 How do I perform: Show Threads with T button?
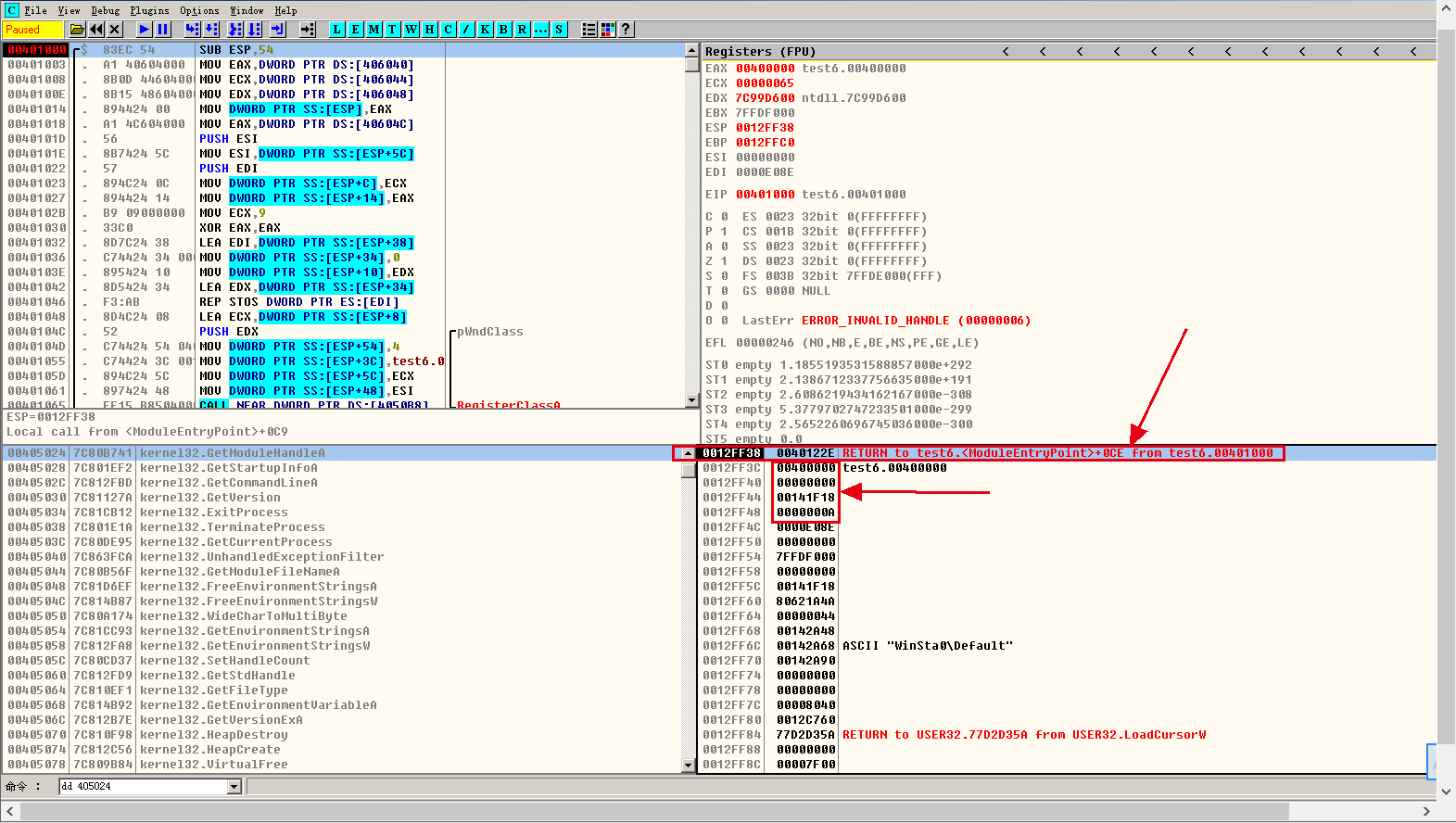tap(393, 30)
